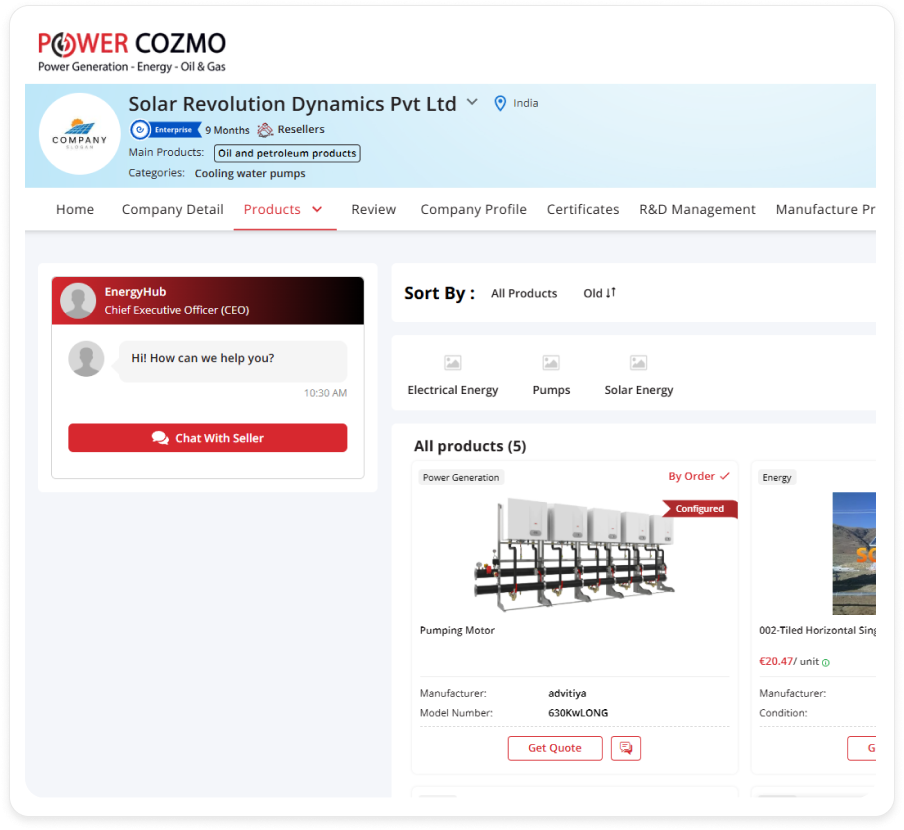Select the Solar Energy category icon
This screenshot has height=830, width=904.
pos(638,363)
